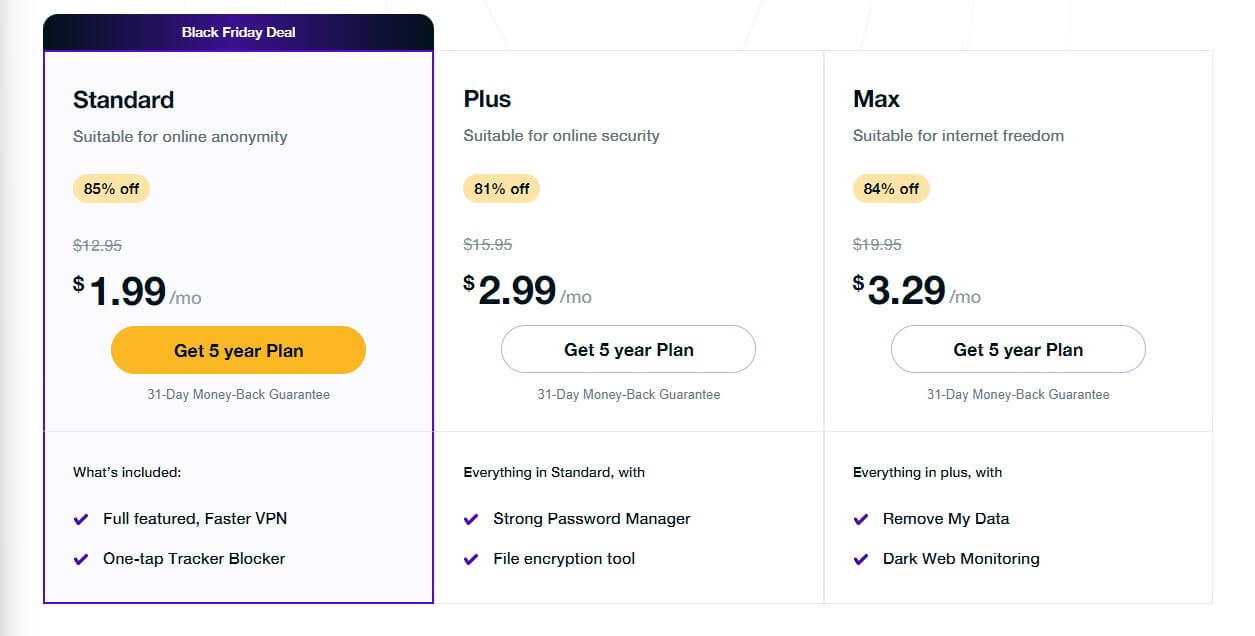Click Get 5 year Plan for Standard

(x=238, y=349)
